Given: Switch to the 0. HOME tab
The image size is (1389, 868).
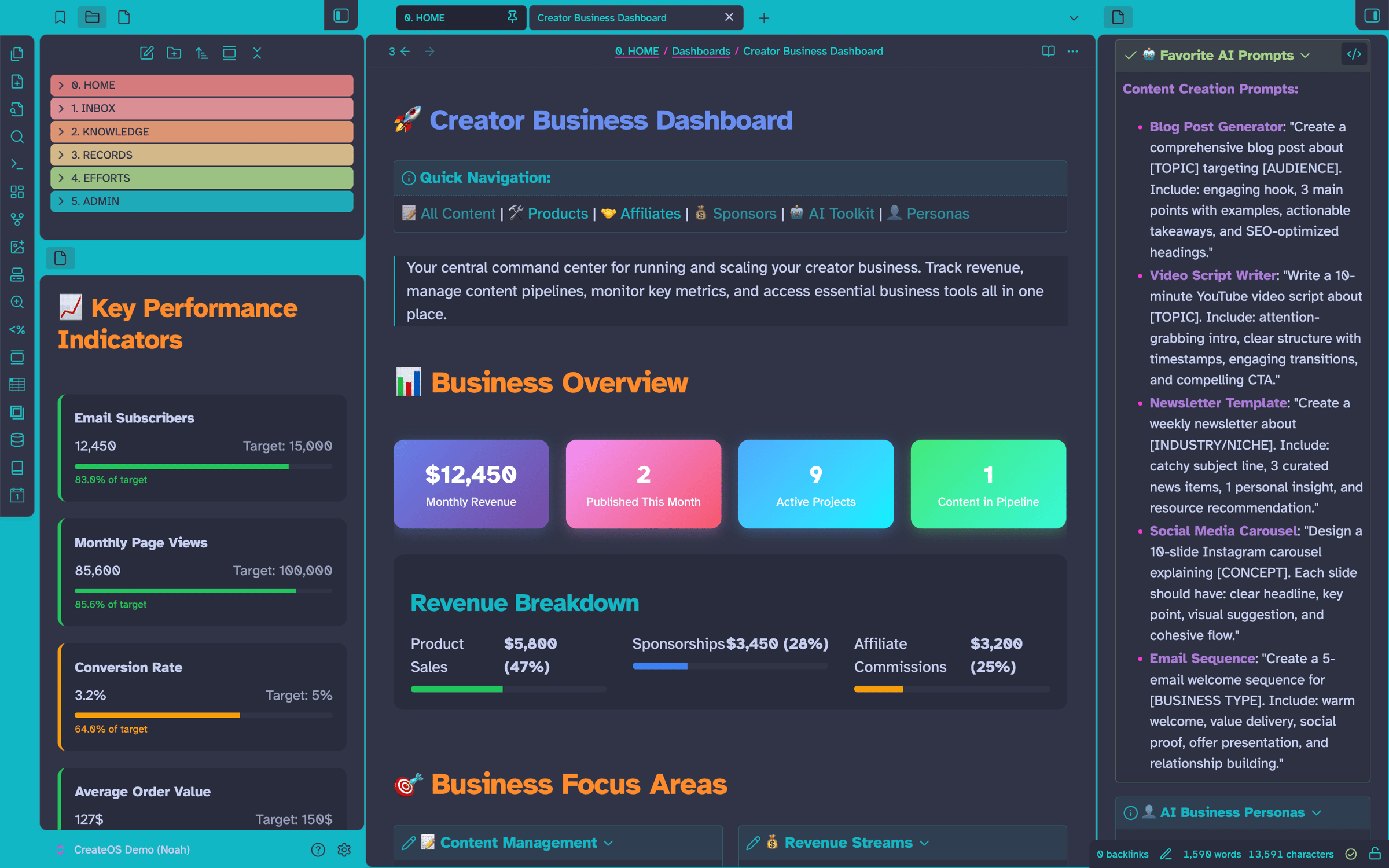Looking at the screenshot, I should point(461,17).
